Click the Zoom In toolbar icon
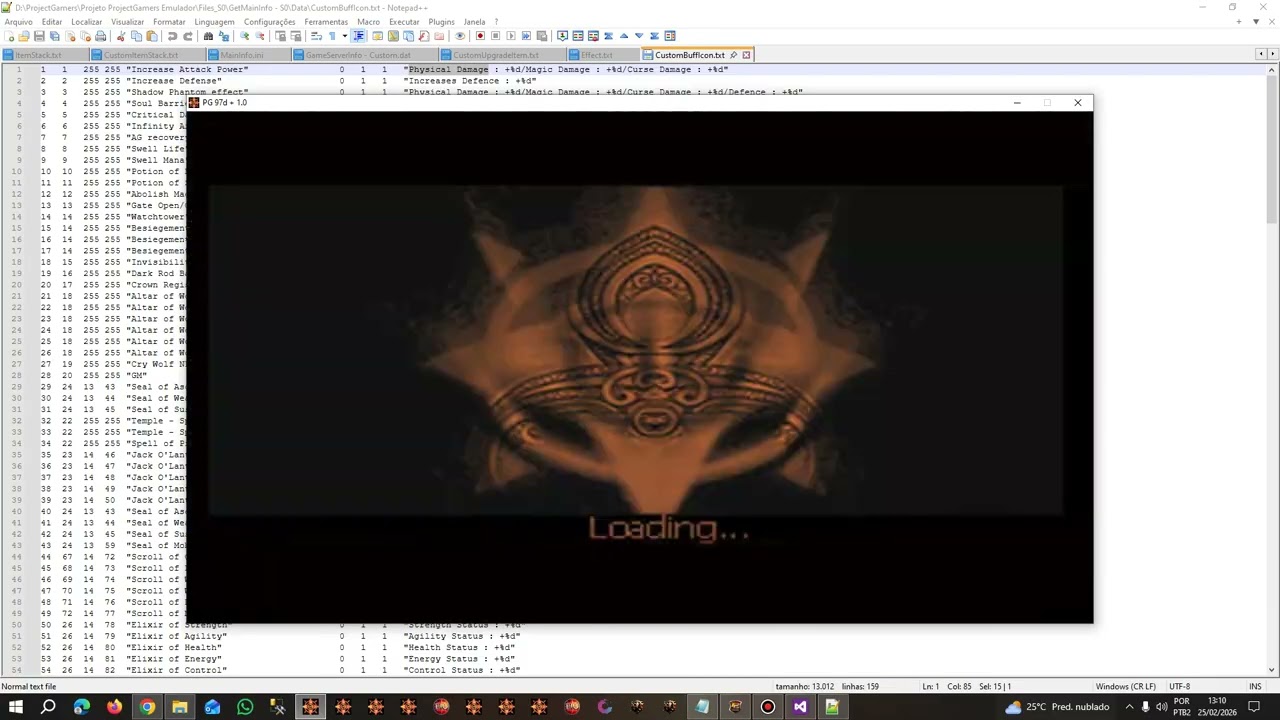This screenshot has width=1280, height=720. point(244,37)
